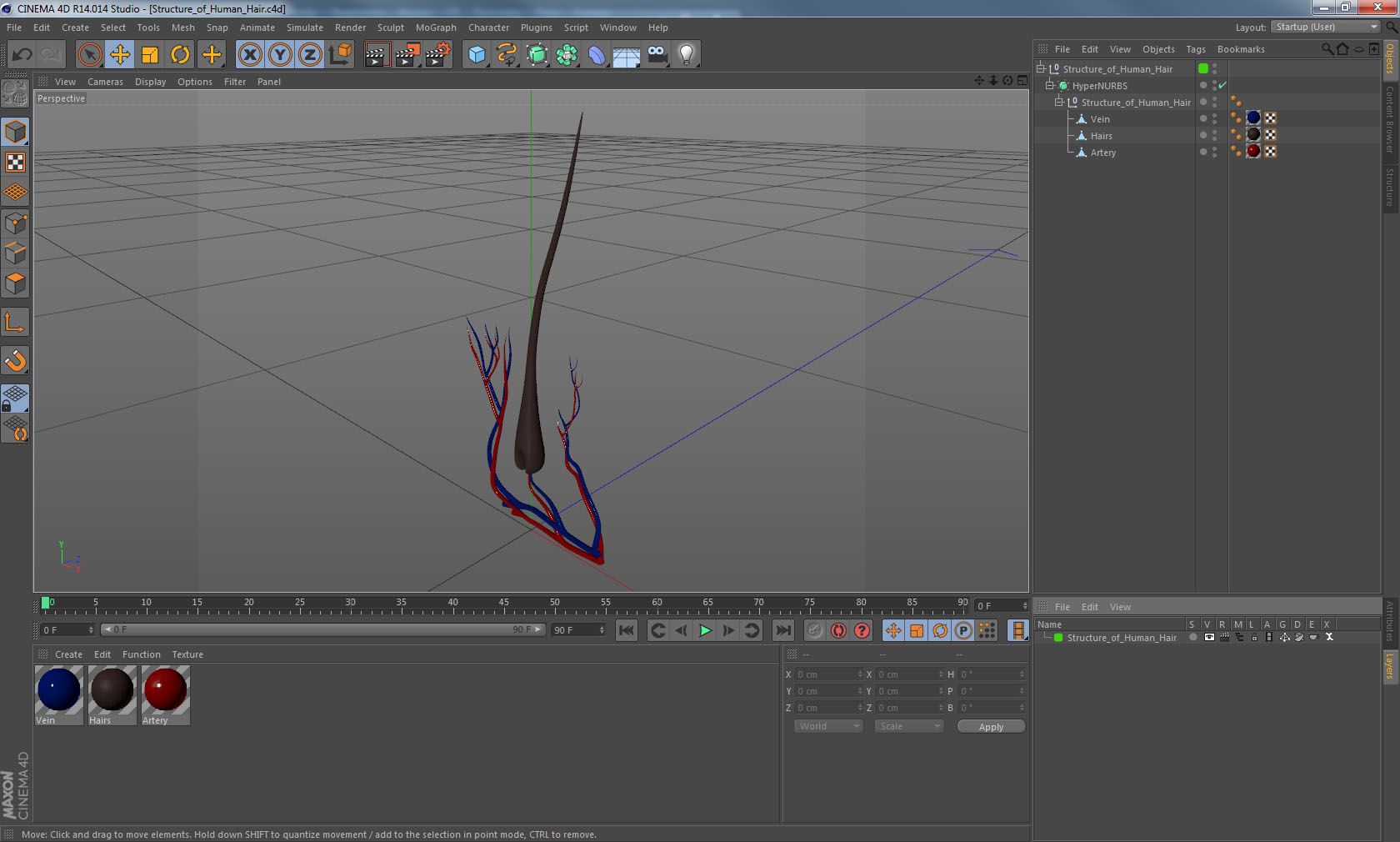This screenshot has height=842, width=1400.
Task: Add a Light object
Action: (x=687, y=55)
